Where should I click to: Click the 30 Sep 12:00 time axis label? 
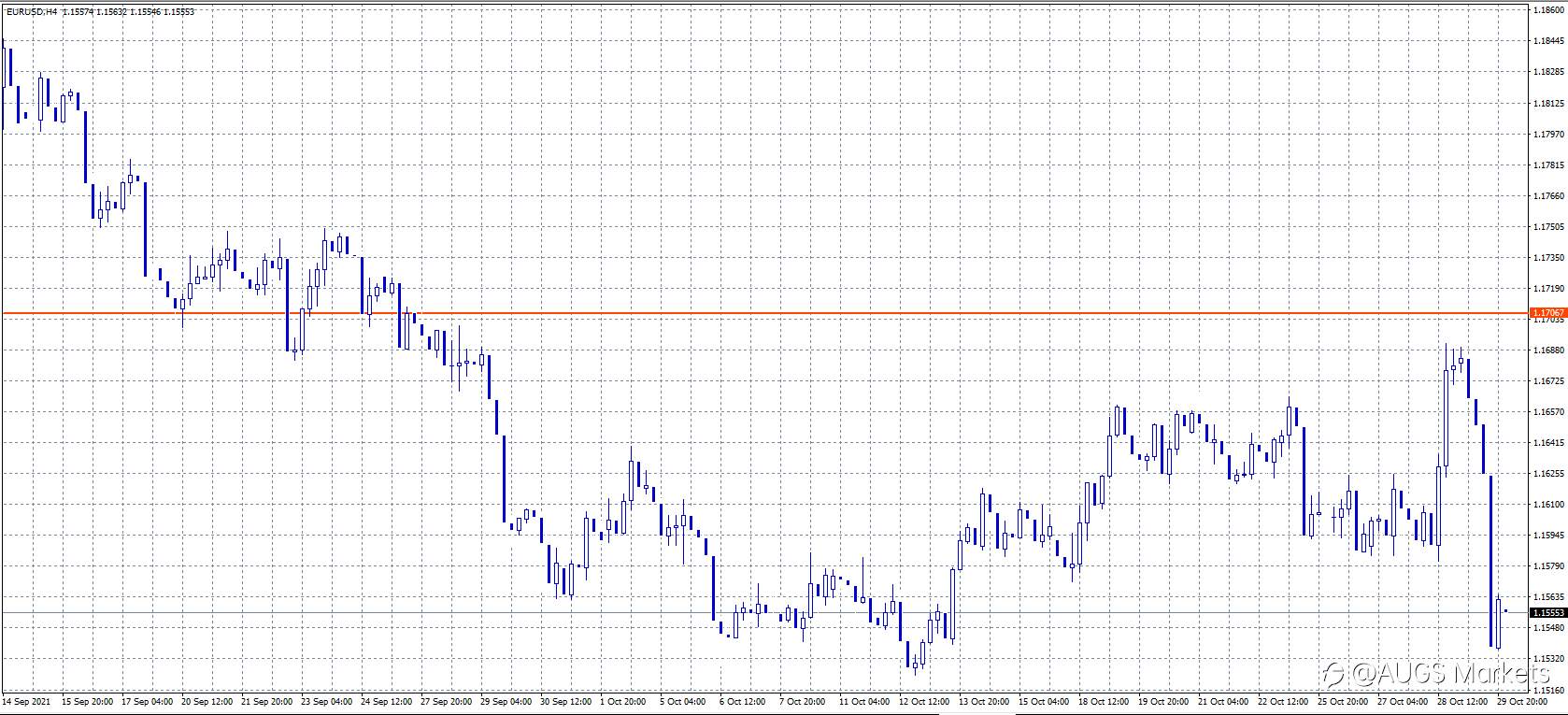pyautogui.click(x=567, y=700)
